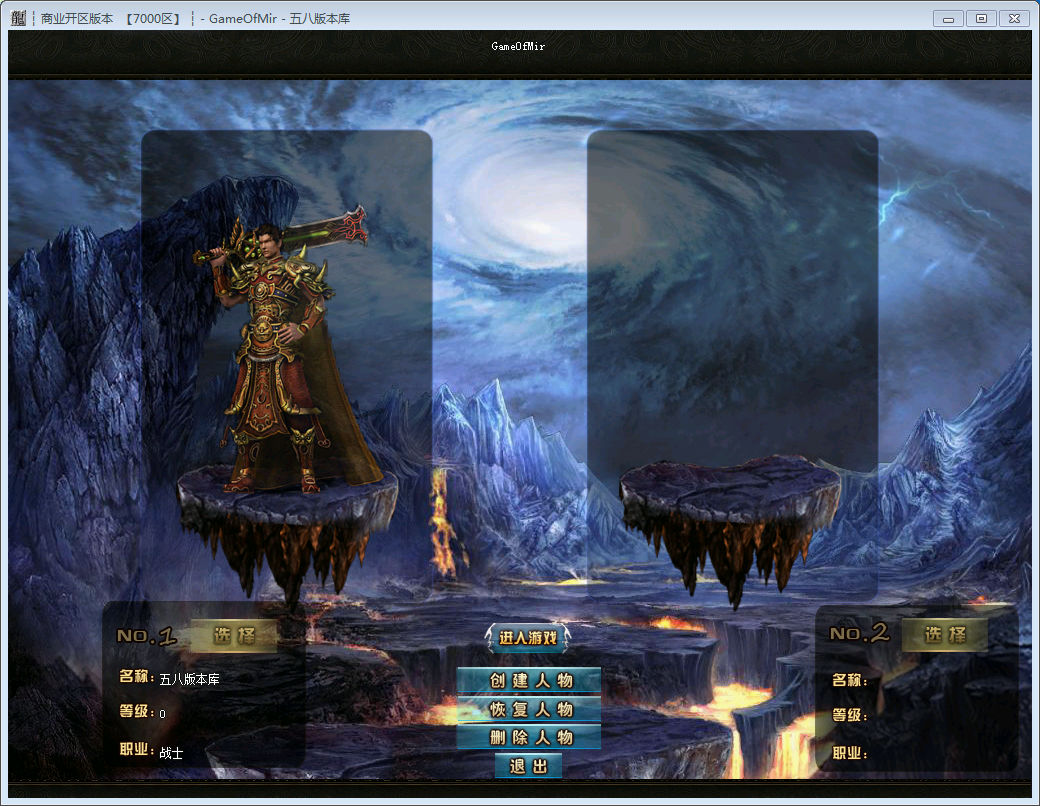
Task: Click 选择 button next to NO.1
Action: [x=233, y=636]
